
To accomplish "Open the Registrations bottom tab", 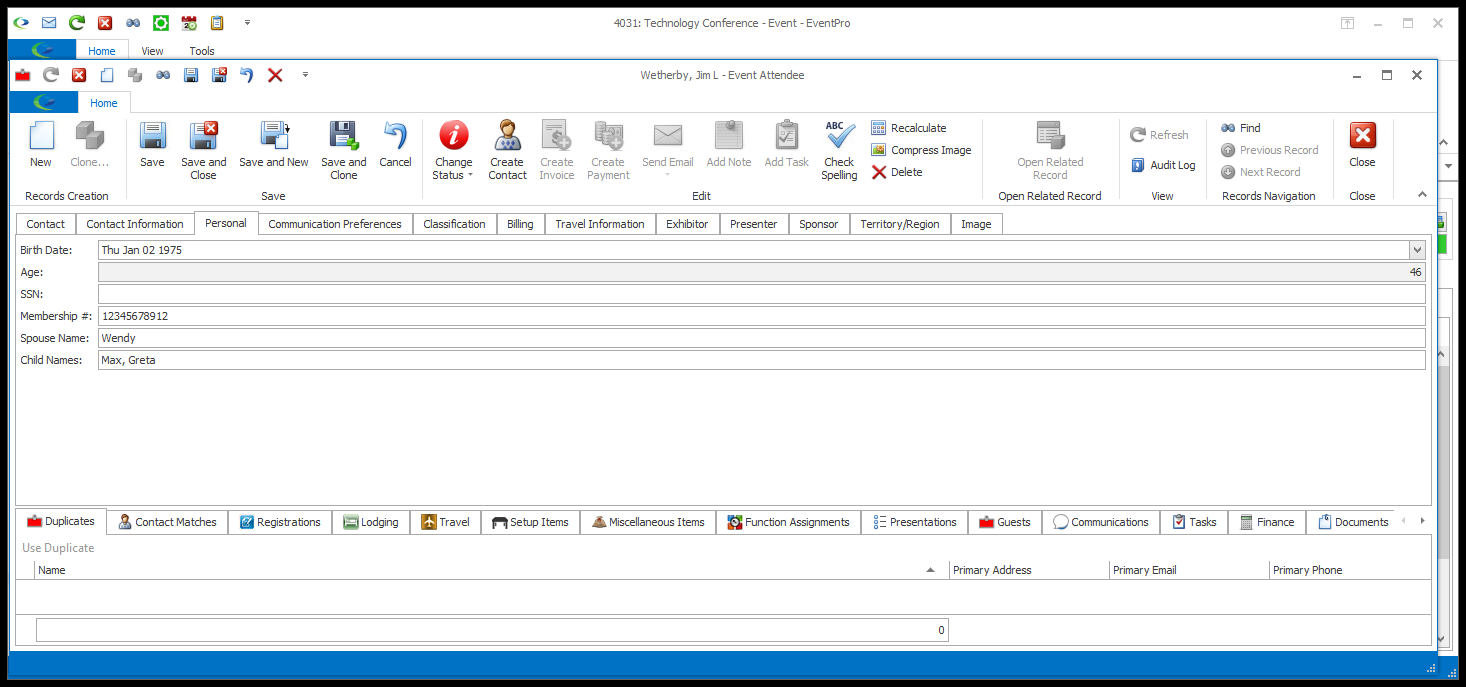I will [x=280, y=522].
